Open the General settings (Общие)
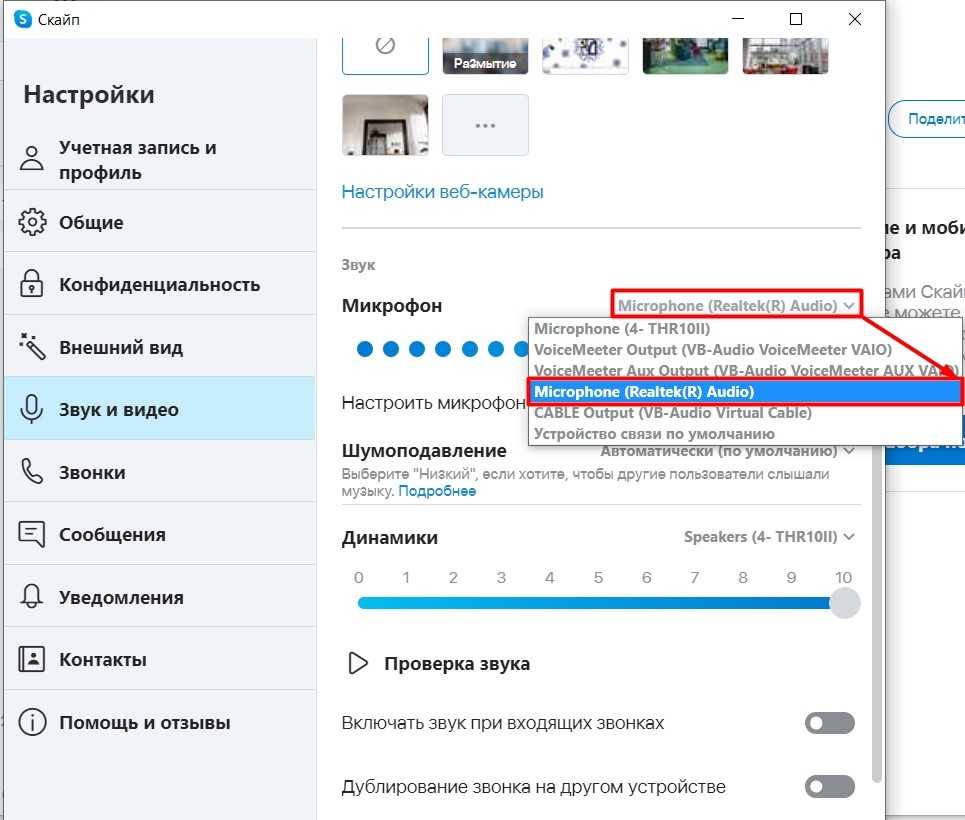This screenshot has width=965, height=820. pyautogui.click(x=160, y=222)
